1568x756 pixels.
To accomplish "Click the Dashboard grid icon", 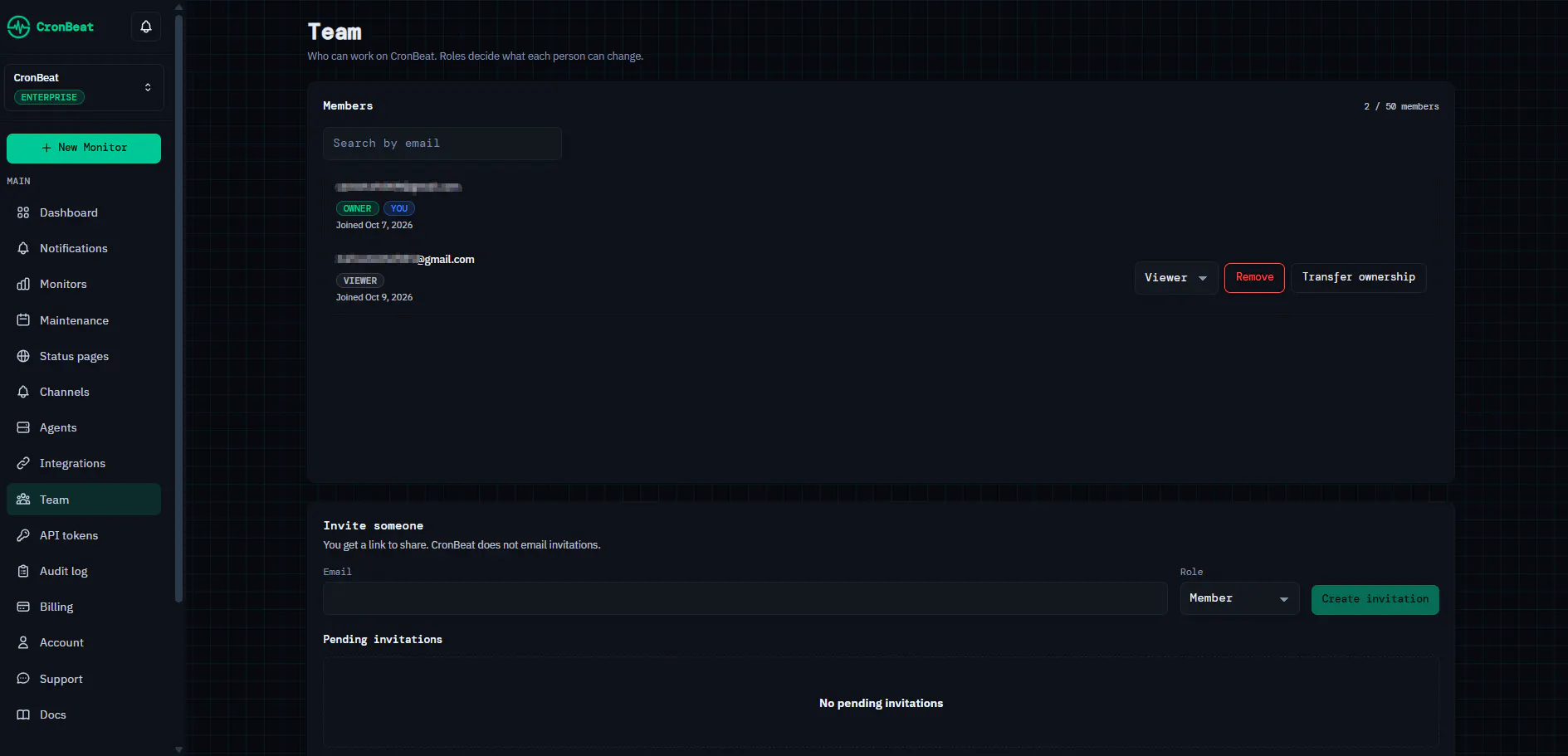I will [23, 212].
